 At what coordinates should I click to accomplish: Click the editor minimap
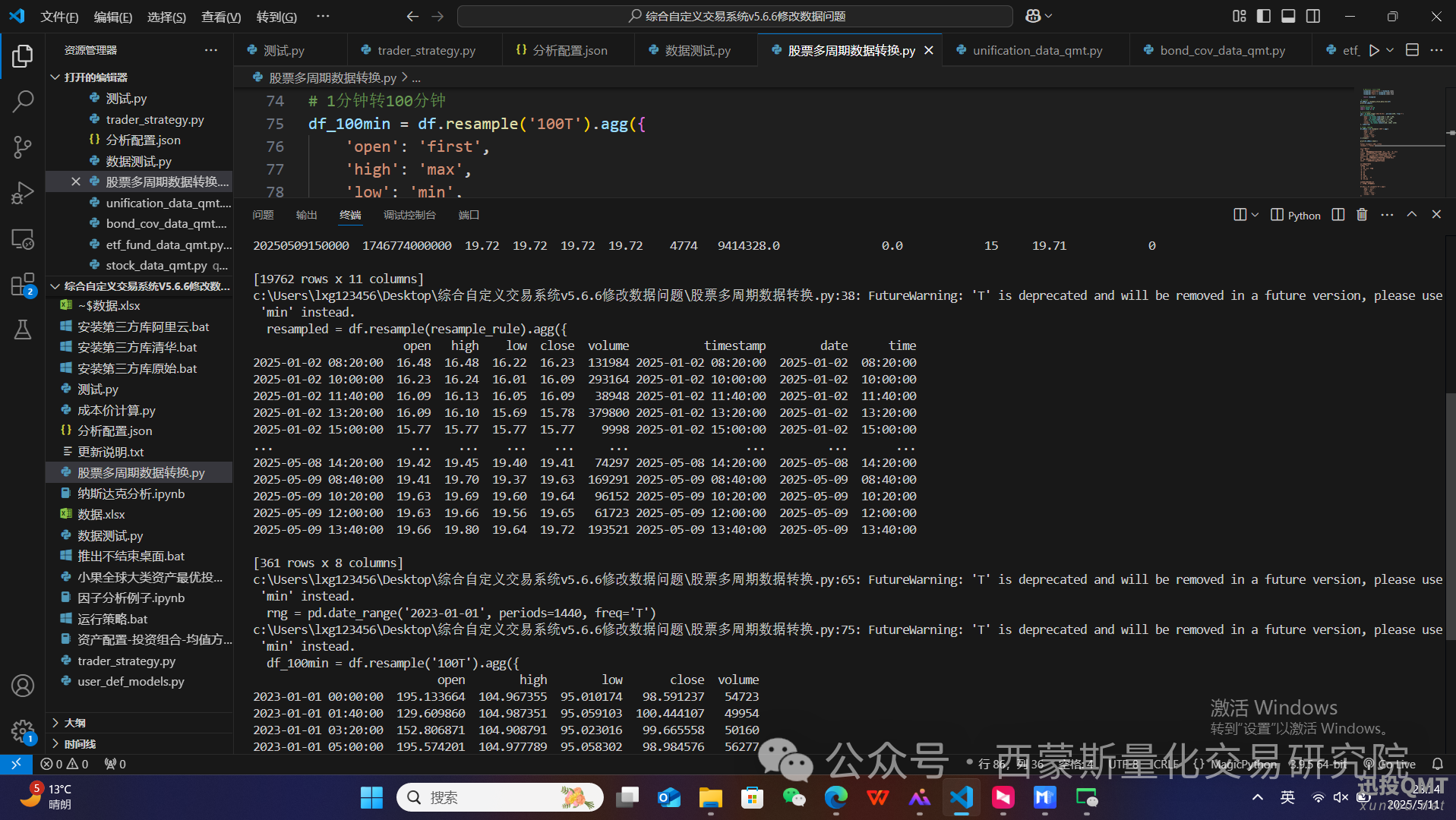1401,142
